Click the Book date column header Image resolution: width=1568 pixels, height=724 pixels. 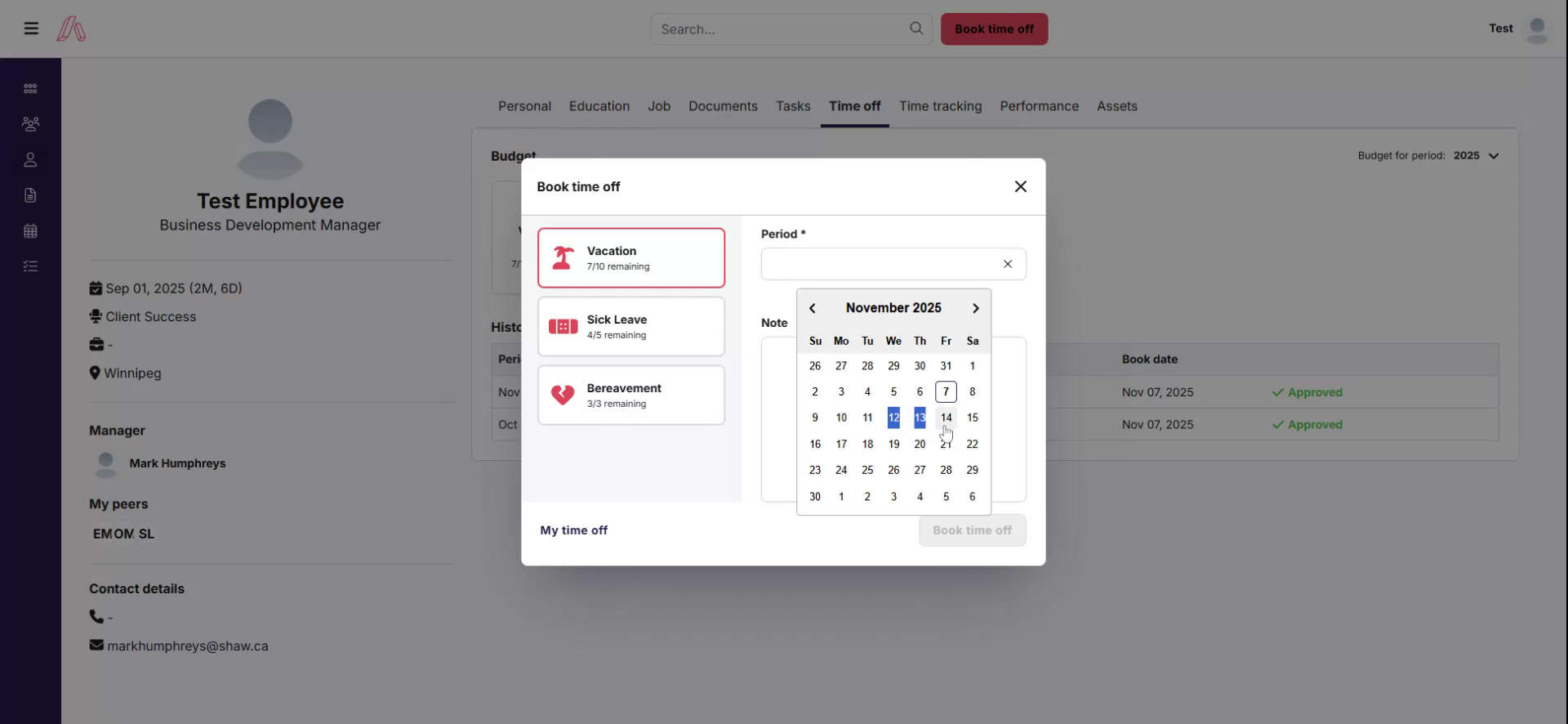point(1149,359)
